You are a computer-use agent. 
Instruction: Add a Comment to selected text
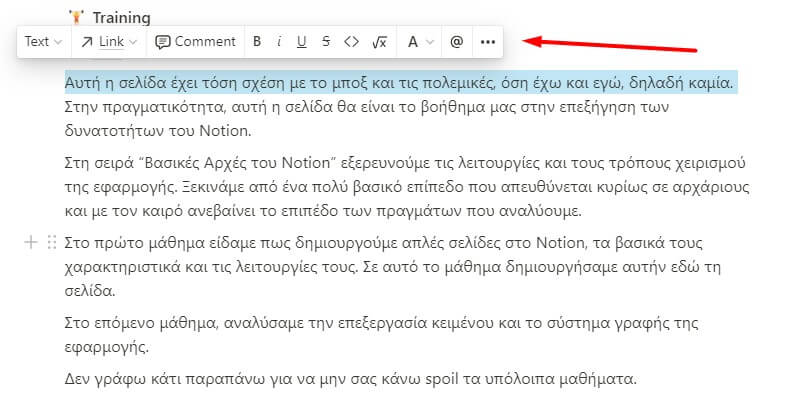(196, 42)
